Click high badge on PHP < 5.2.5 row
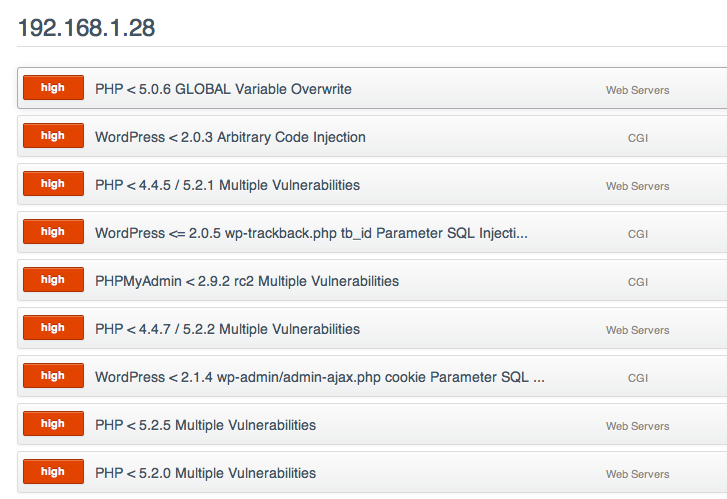 (x=53, y=423)
